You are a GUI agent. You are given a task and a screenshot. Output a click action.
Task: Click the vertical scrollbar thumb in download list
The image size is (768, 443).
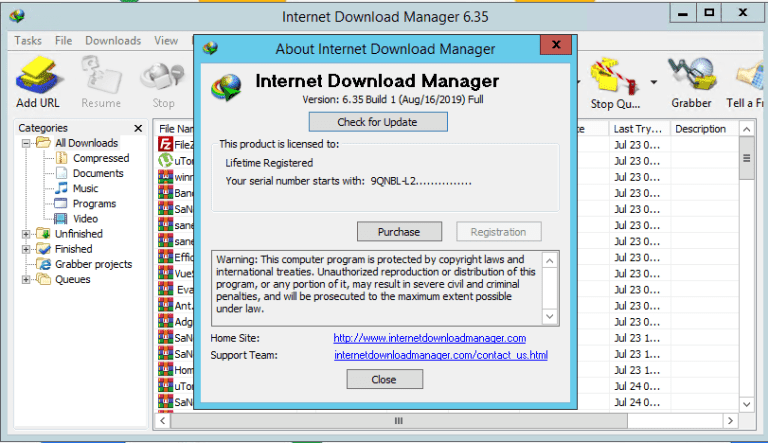(x=746, y=158)
